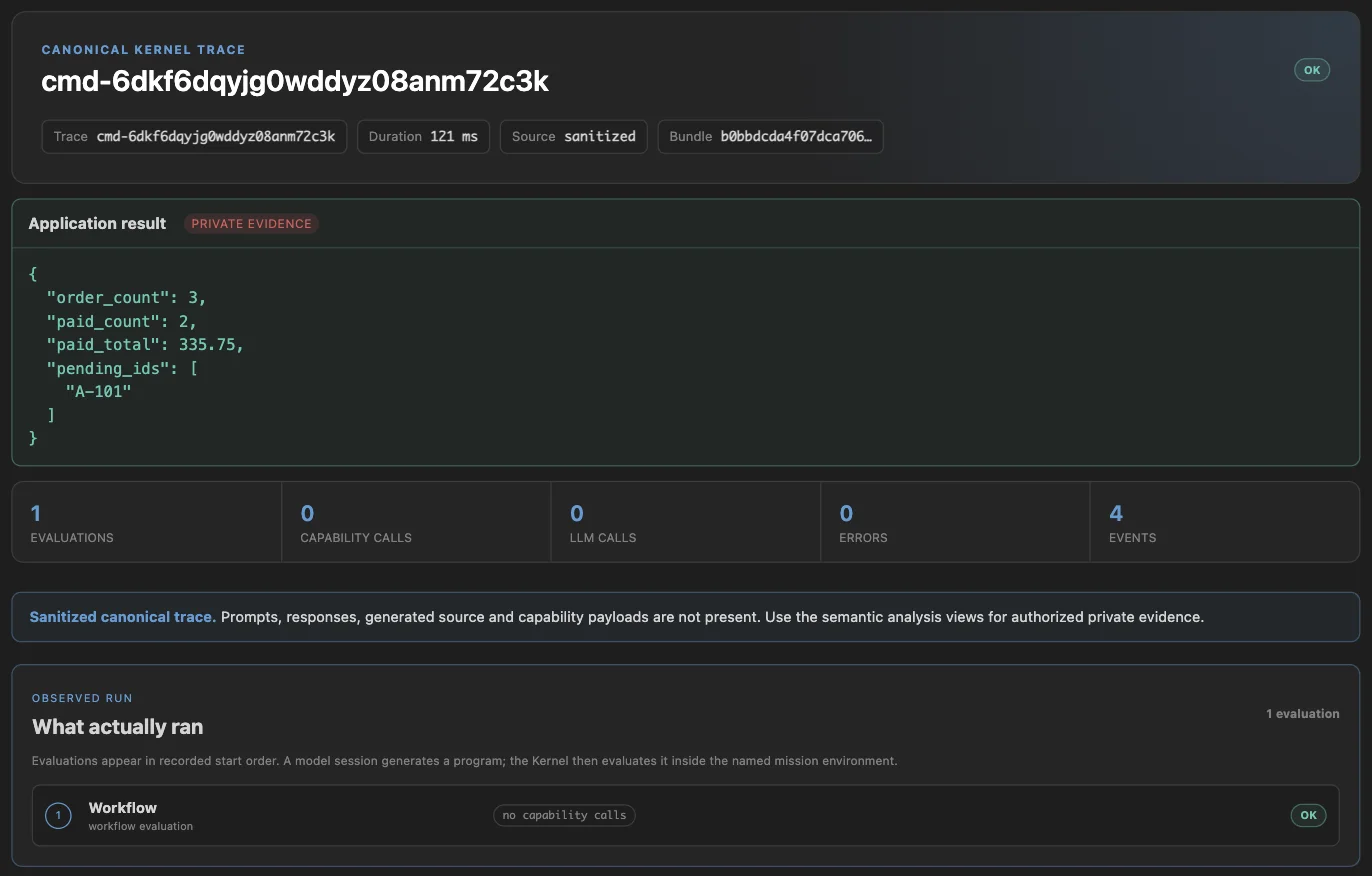Screen dimensions: 1372x876
Task: Click the "paid_count": 2 line
Action: 122,321
